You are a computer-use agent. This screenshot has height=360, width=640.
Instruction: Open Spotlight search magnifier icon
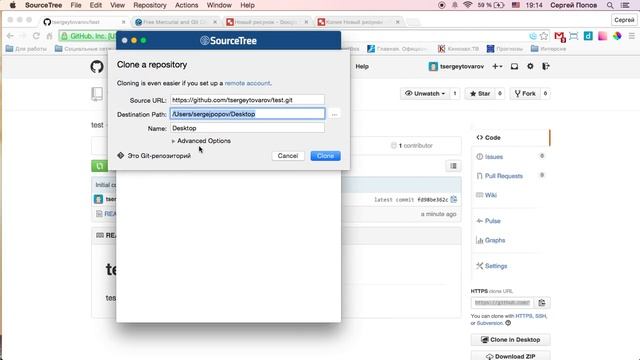(x=610, y=5)
